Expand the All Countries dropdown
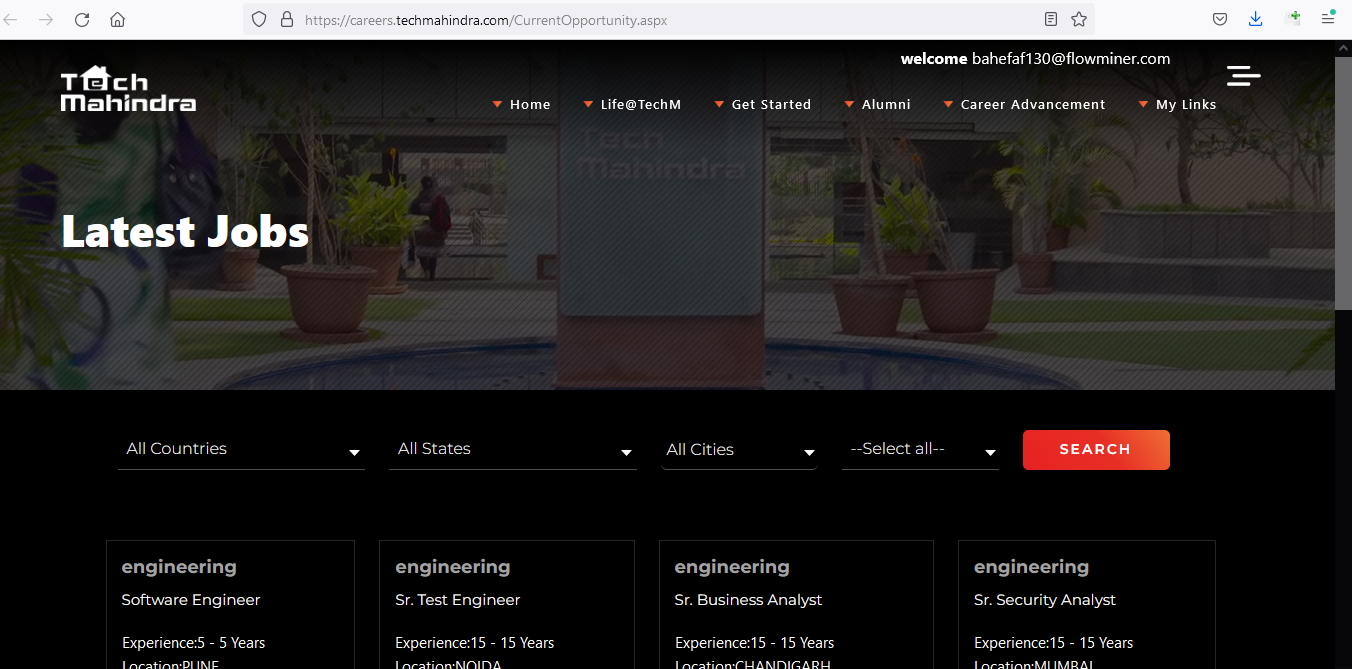 click(241, 450)
